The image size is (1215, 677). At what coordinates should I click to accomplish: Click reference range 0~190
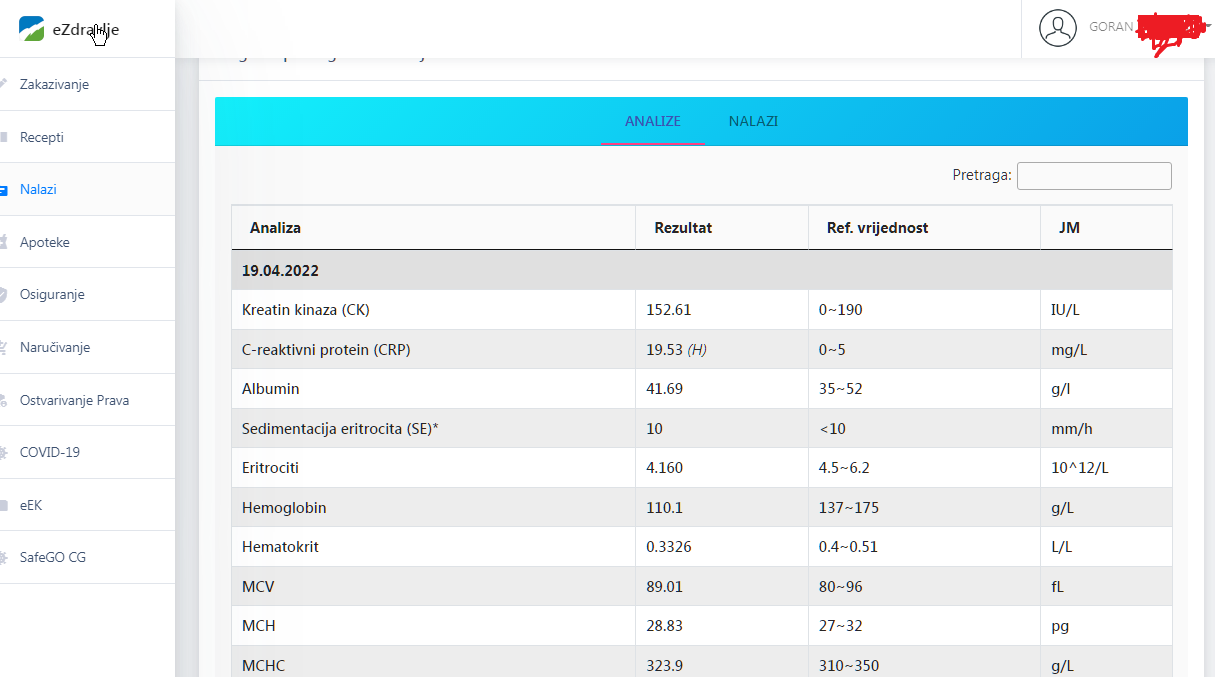[841, 310]
